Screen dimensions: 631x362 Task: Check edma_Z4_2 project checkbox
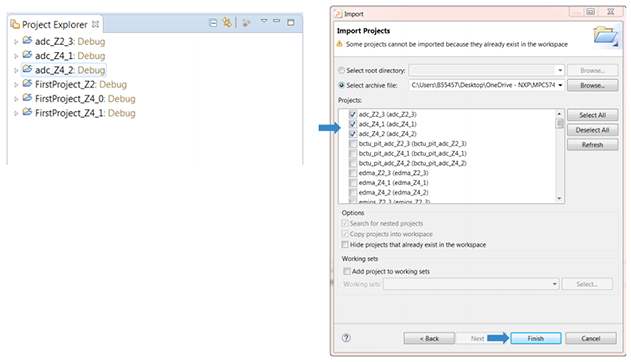[353, 192]
